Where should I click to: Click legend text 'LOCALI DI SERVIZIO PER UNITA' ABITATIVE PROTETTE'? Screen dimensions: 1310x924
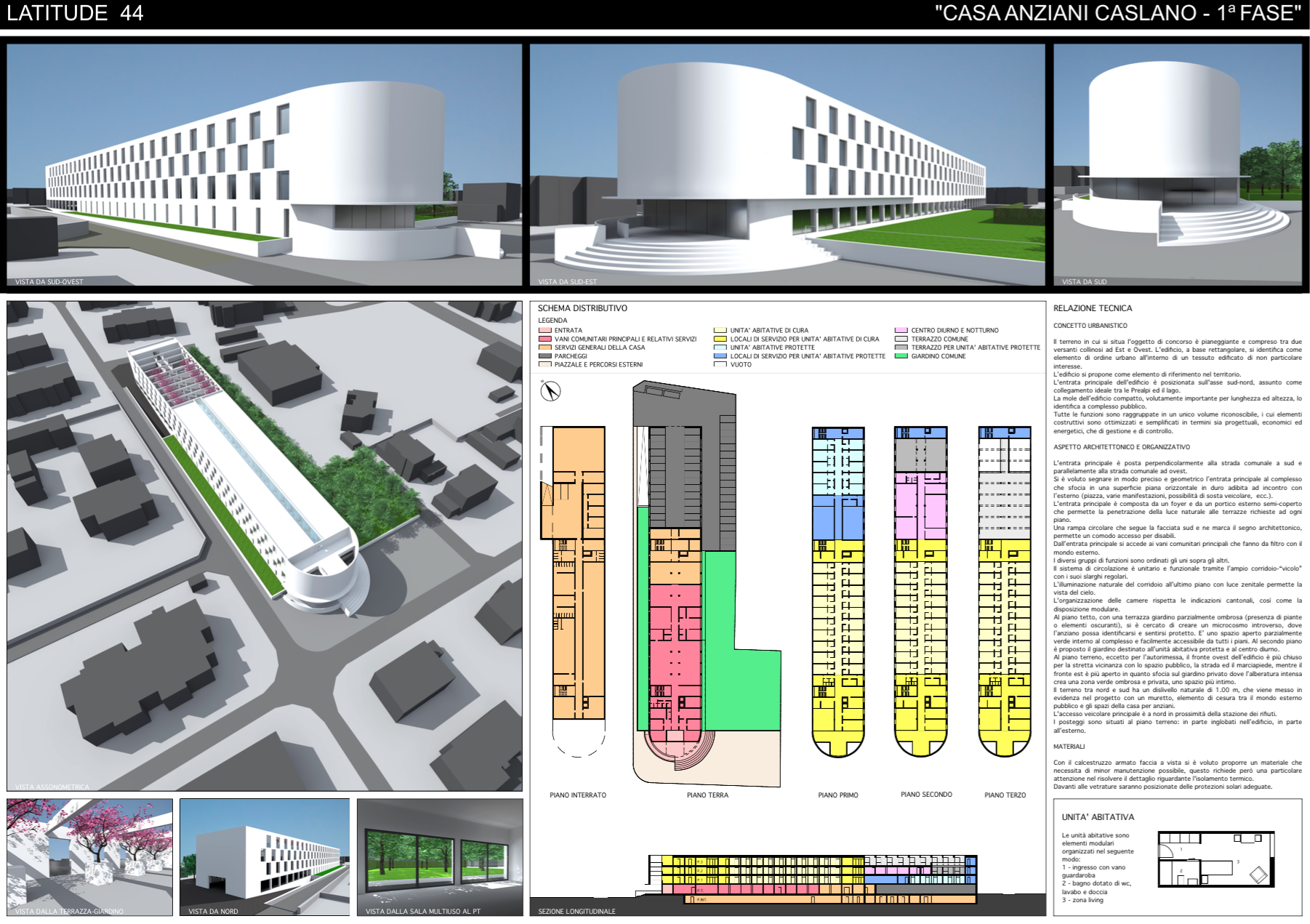[x=808, y=356]
